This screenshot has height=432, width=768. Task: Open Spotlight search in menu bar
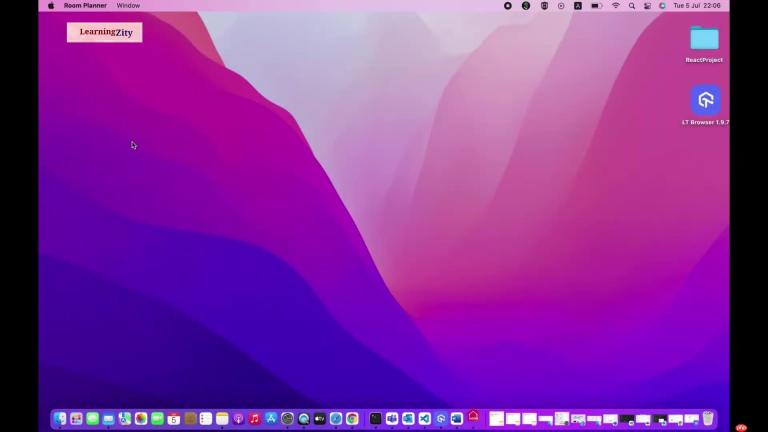pos(632,6)
